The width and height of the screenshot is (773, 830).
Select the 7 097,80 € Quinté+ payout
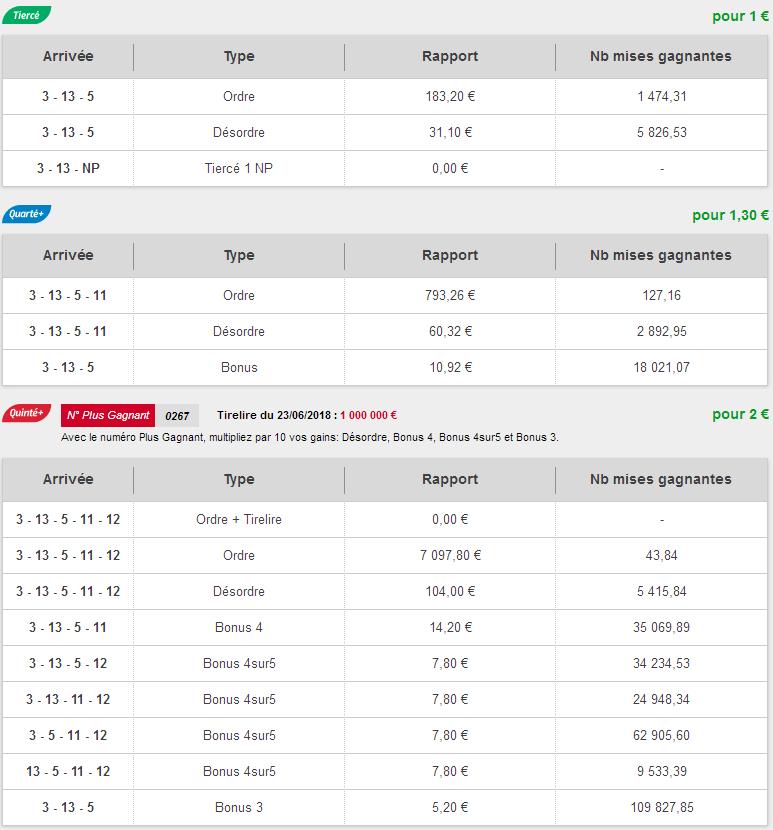[x=450, y=555]
